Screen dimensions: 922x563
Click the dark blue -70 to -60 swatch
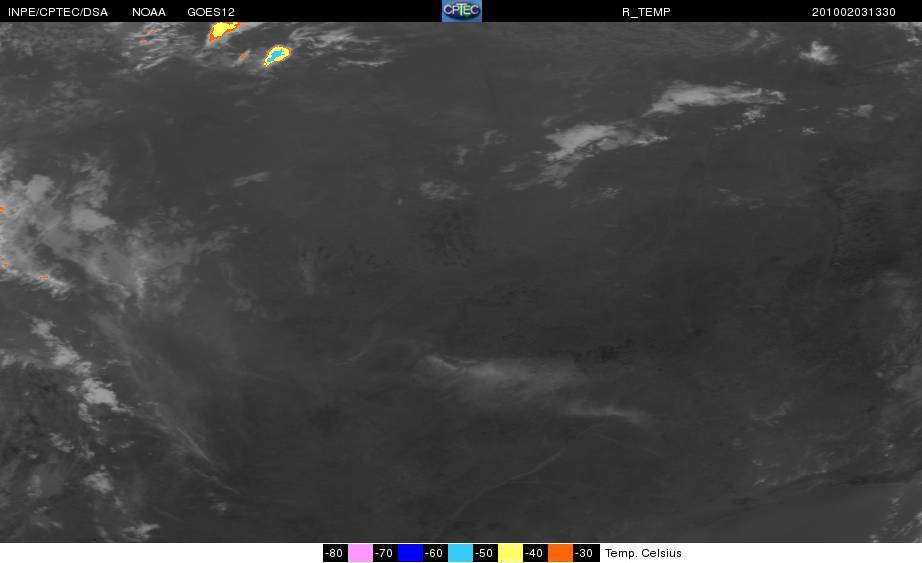click(410, 553)
